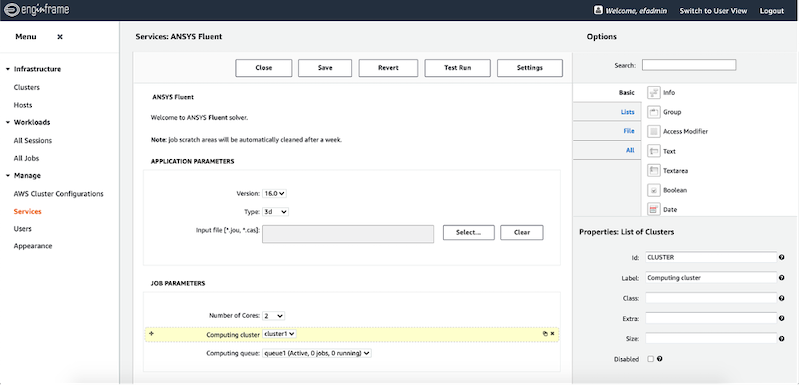The image size is (800, 385).
Task: Open Hosts in the sidebar
Action: click(23, 105)
